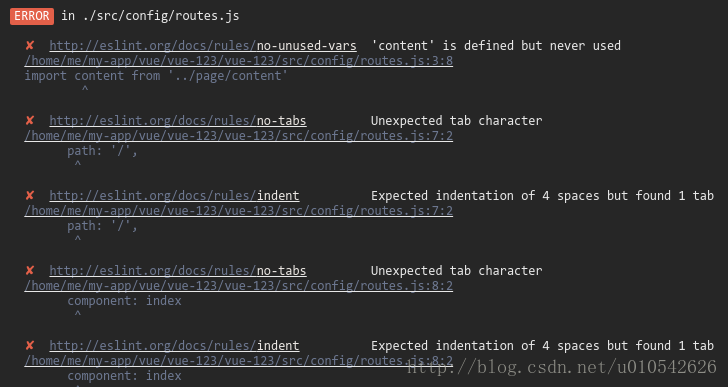Open the first no-tabs rule link

pos(178,121)
